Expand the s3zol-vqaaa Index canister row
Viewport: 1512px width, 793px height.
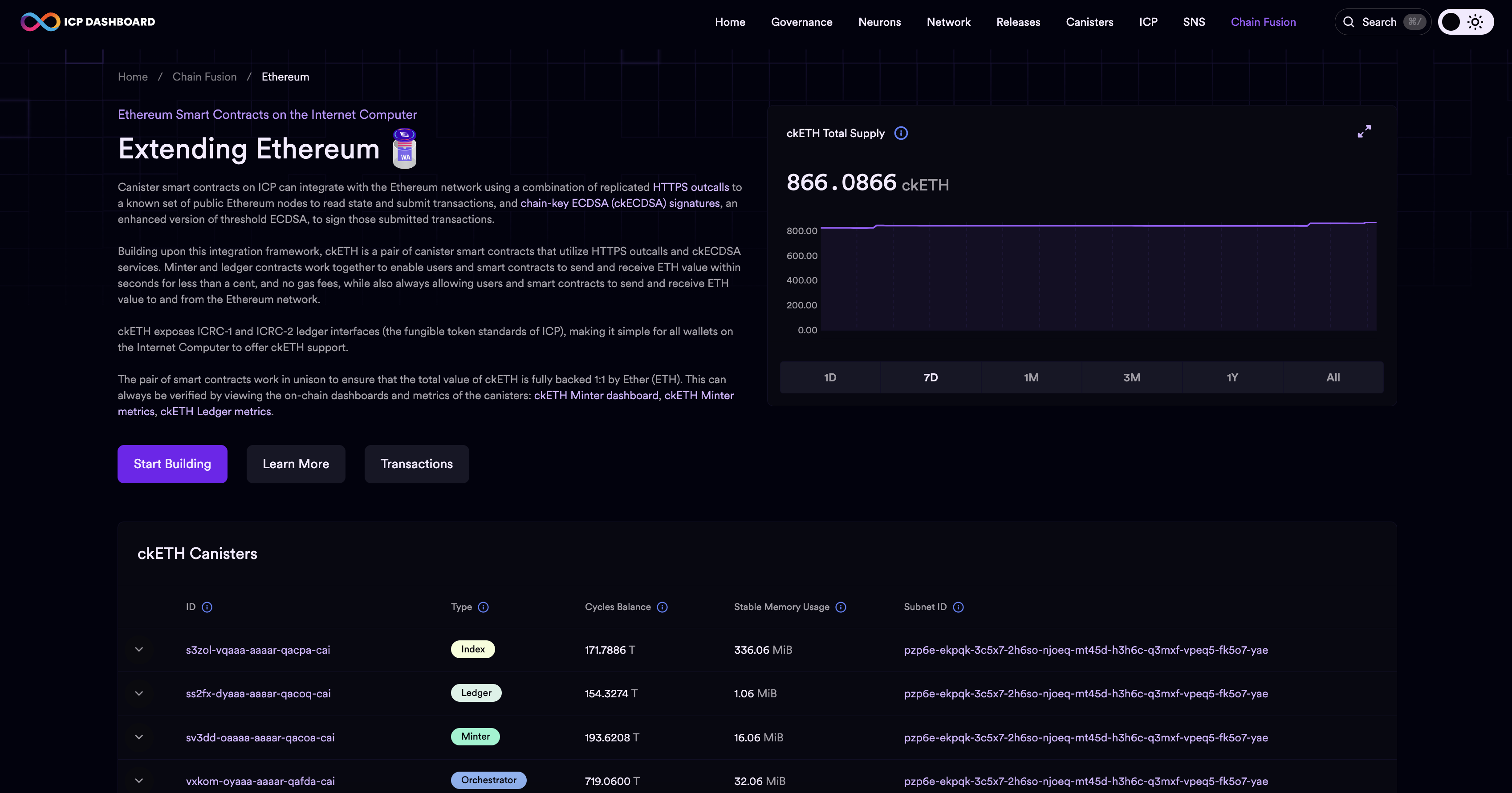139,649
